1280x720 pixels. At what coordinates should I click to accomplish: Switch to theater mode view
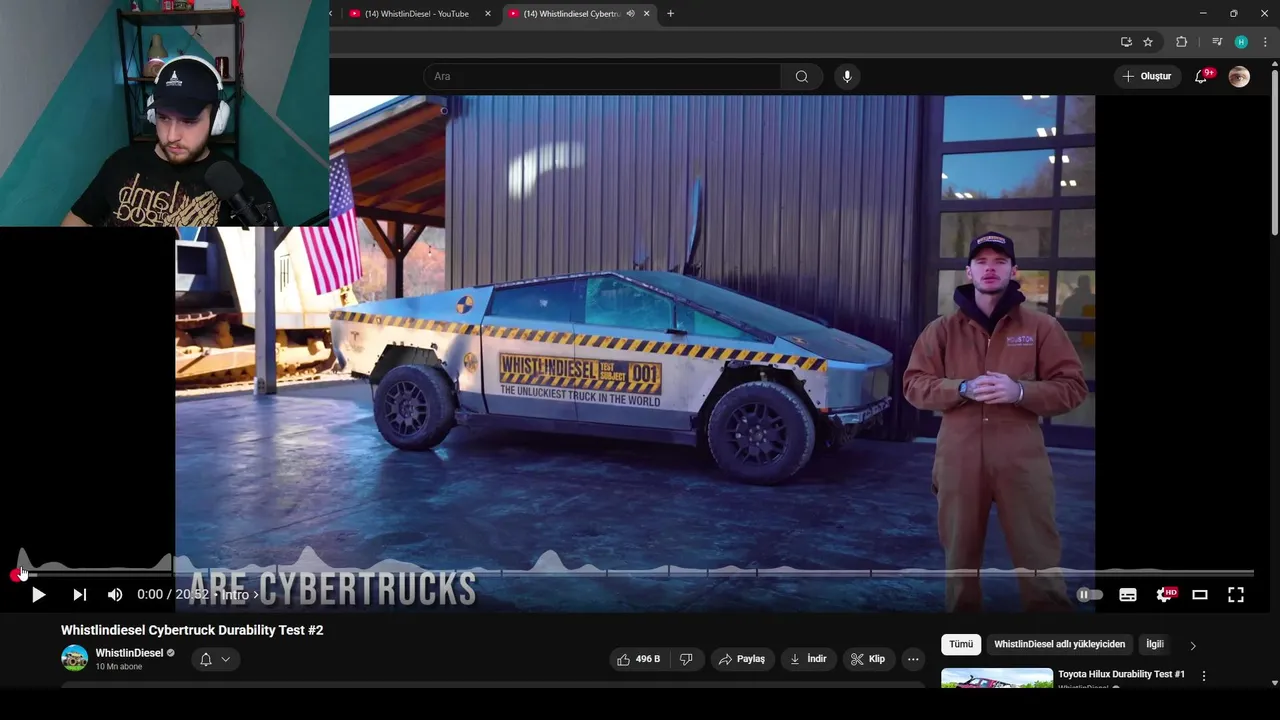pos(1200,595)
